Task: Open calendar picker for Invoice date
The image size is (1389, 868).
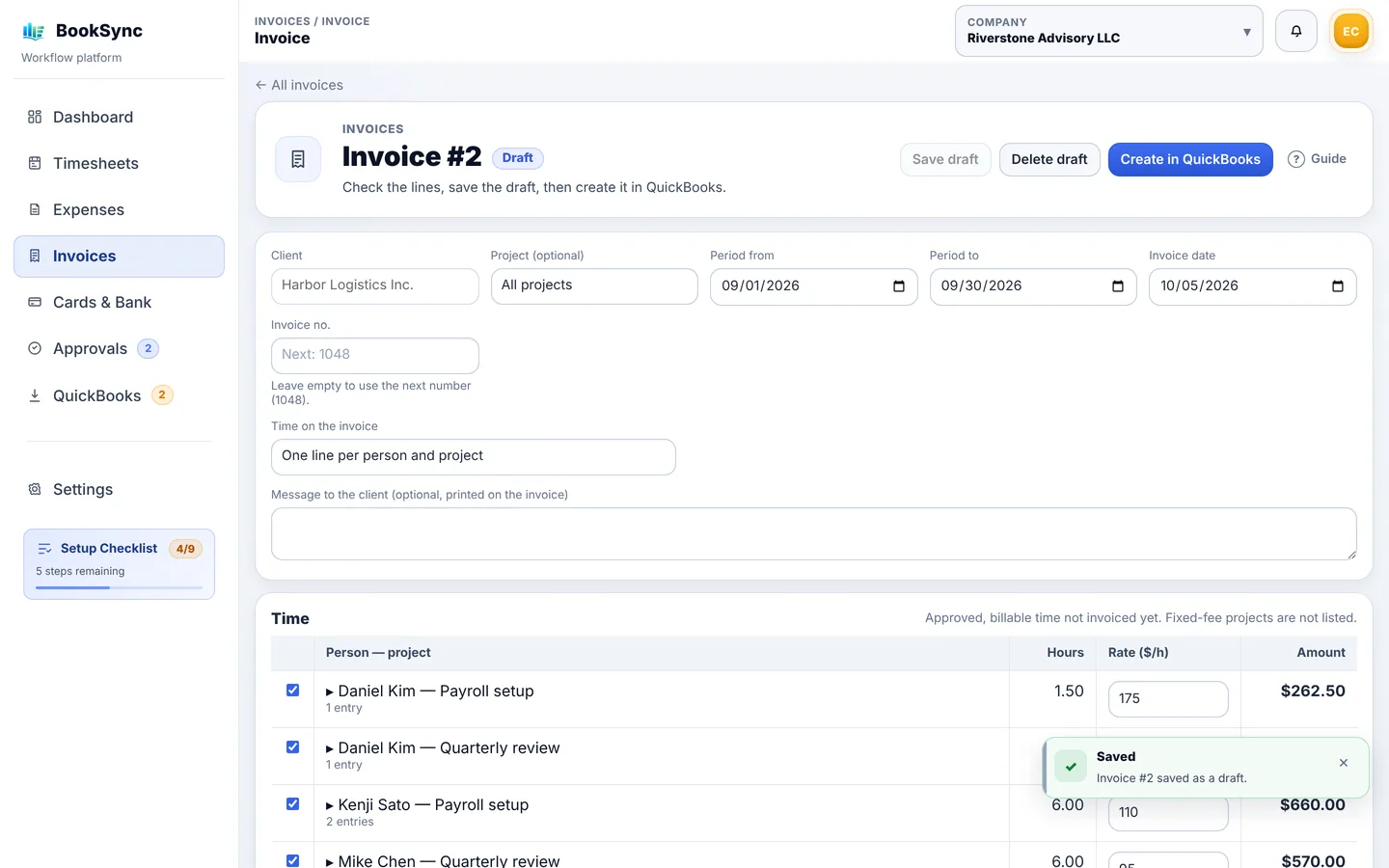Action: coord(1338,286)
